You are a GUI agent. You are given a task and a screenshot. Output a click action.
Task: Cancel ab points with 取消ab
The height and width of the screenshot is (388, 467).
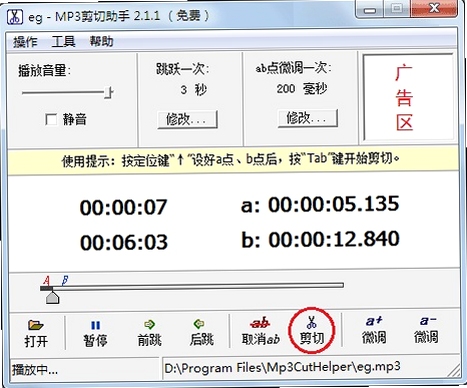[x=260, y=331]
